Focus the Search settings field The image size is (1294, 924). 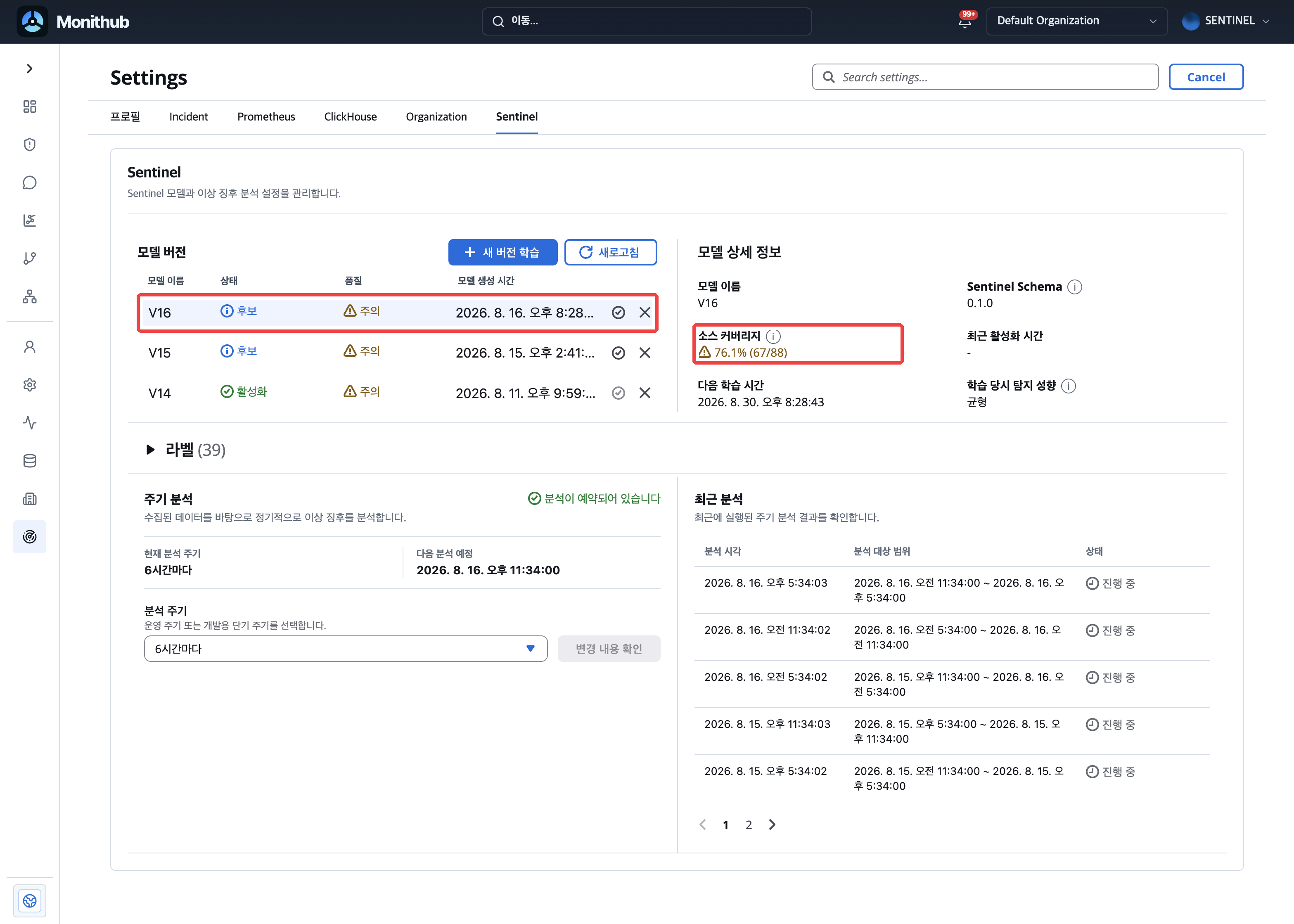(985, 77)
